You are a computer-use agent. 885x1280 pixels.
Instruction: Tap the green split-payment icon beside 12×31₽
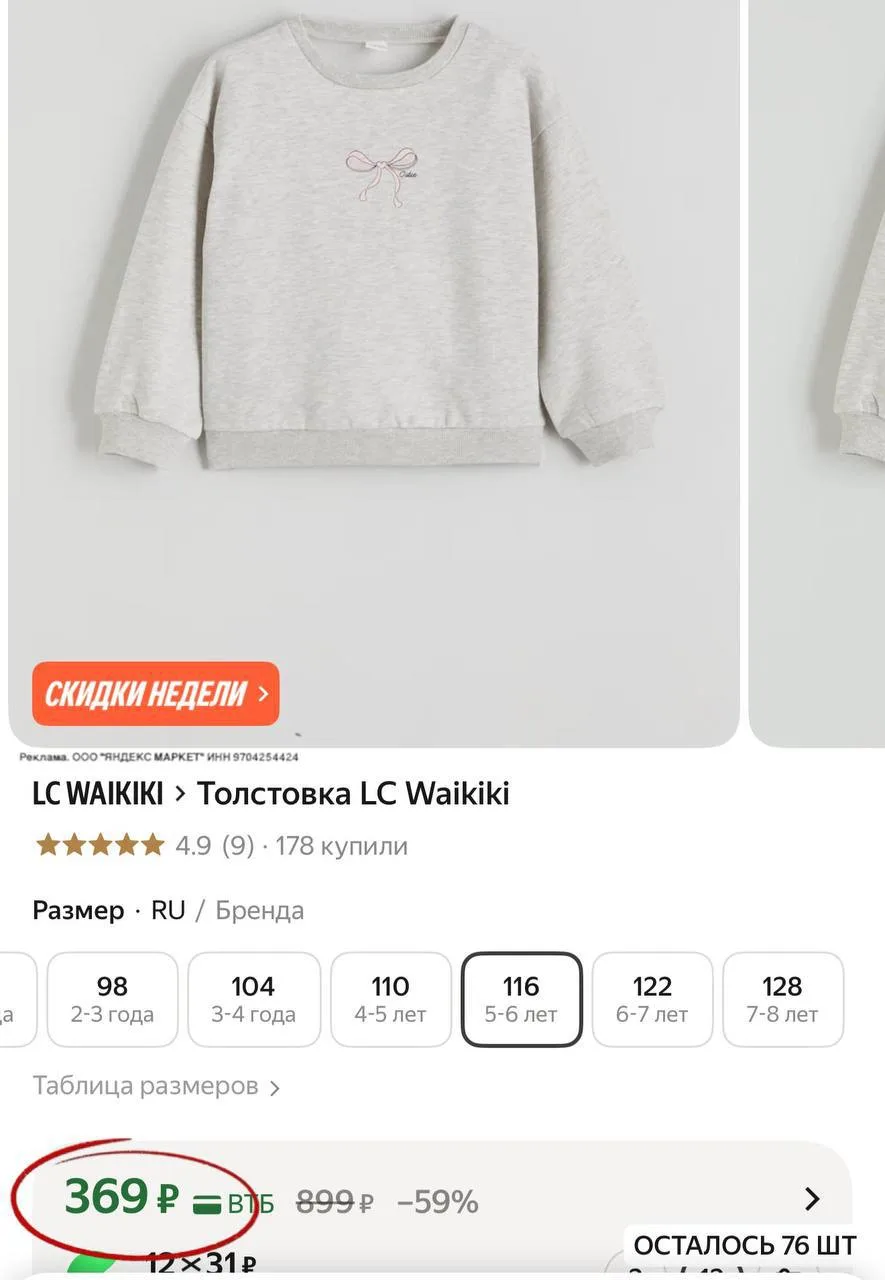coord(92,1266)
